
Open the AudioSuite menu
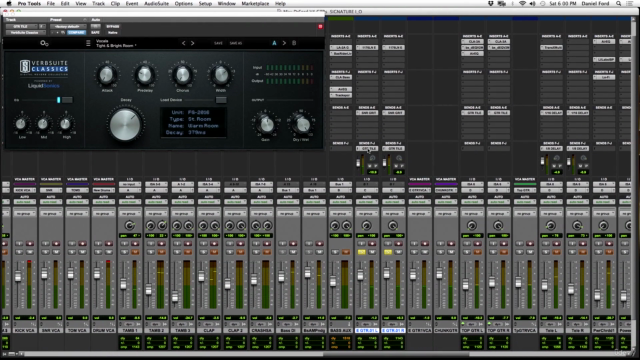(156, 3)
